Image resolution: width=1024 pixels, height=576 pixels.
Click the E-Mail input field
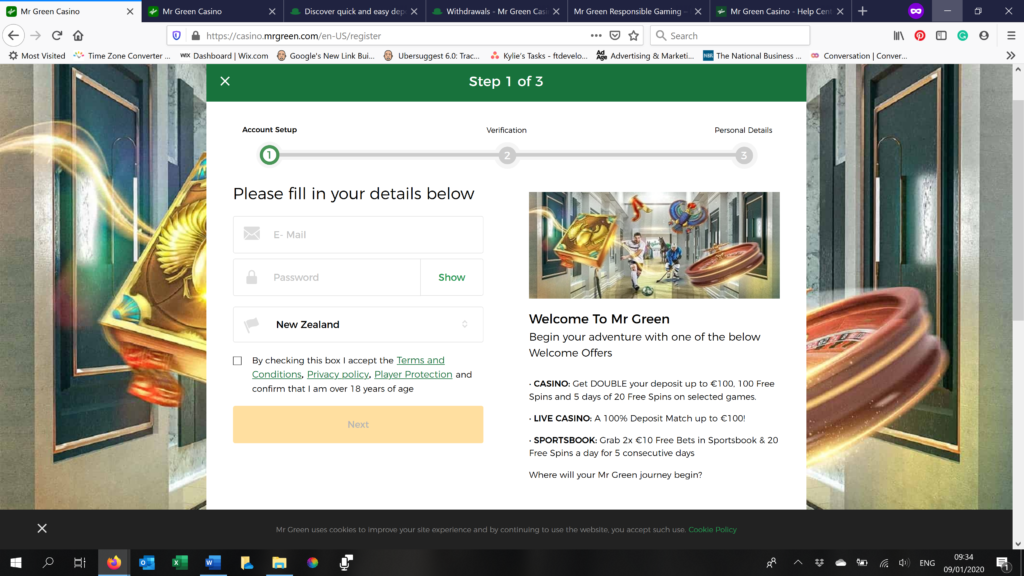click(x=358, y=234)
